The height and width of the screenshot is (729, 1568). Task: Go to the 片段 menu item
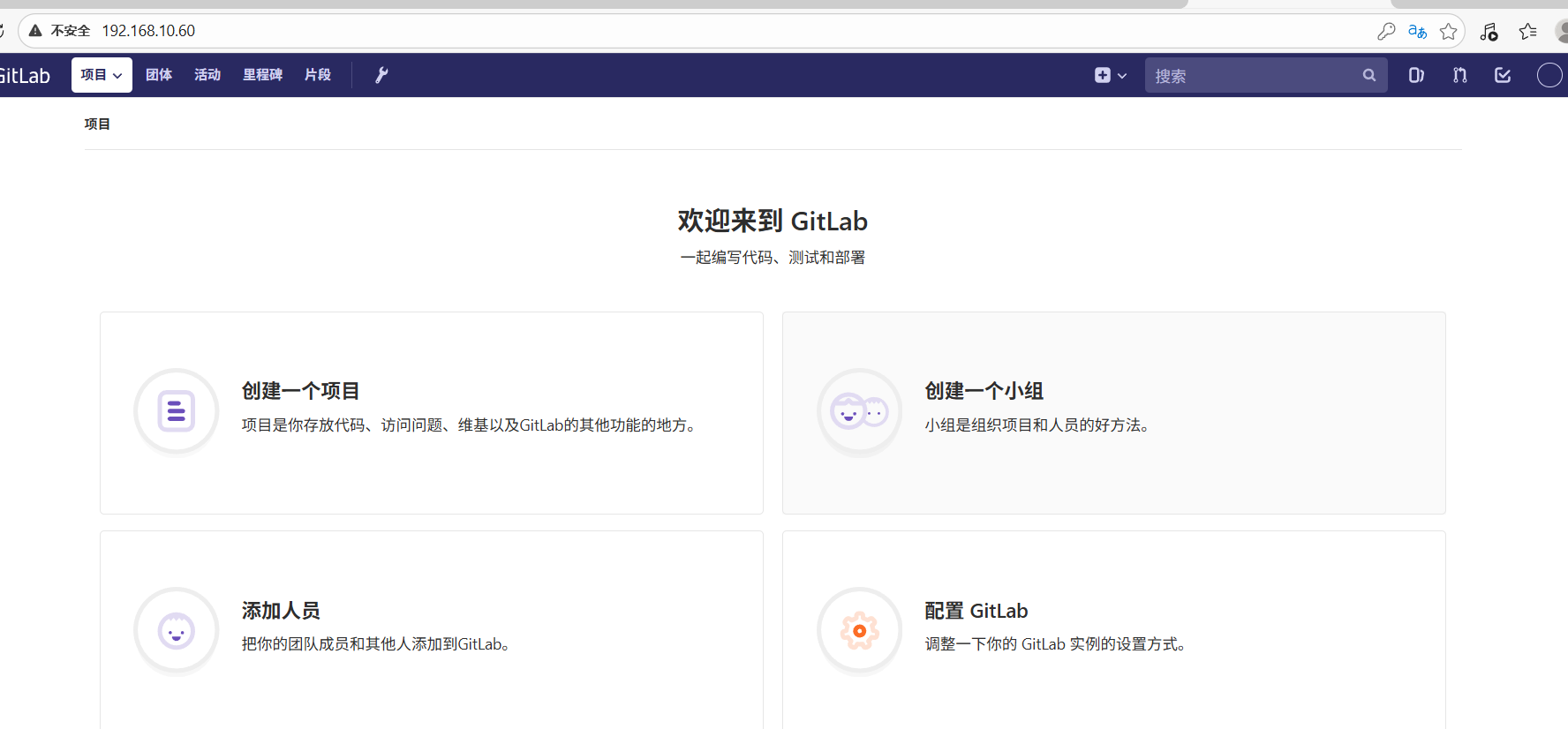coord(318,75)
